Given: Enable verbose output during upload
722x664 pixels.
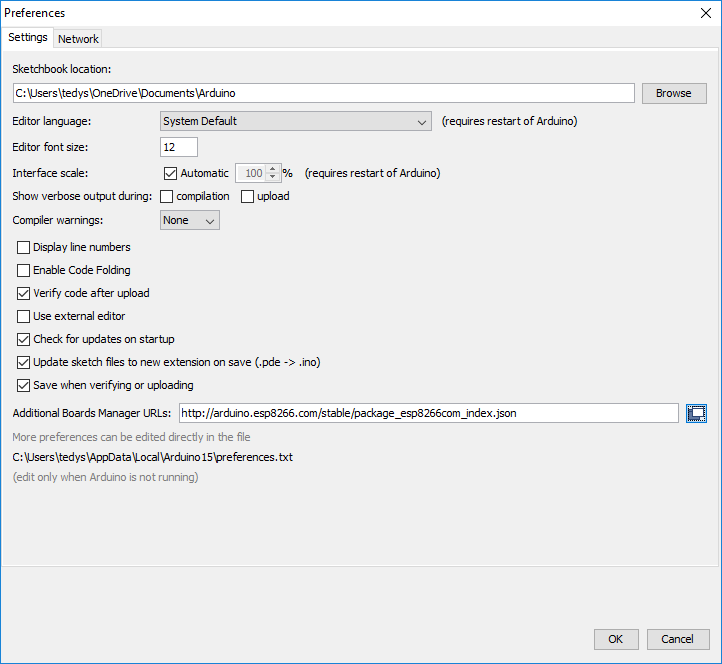Looking at the screenshot, I should click(248, 196).
